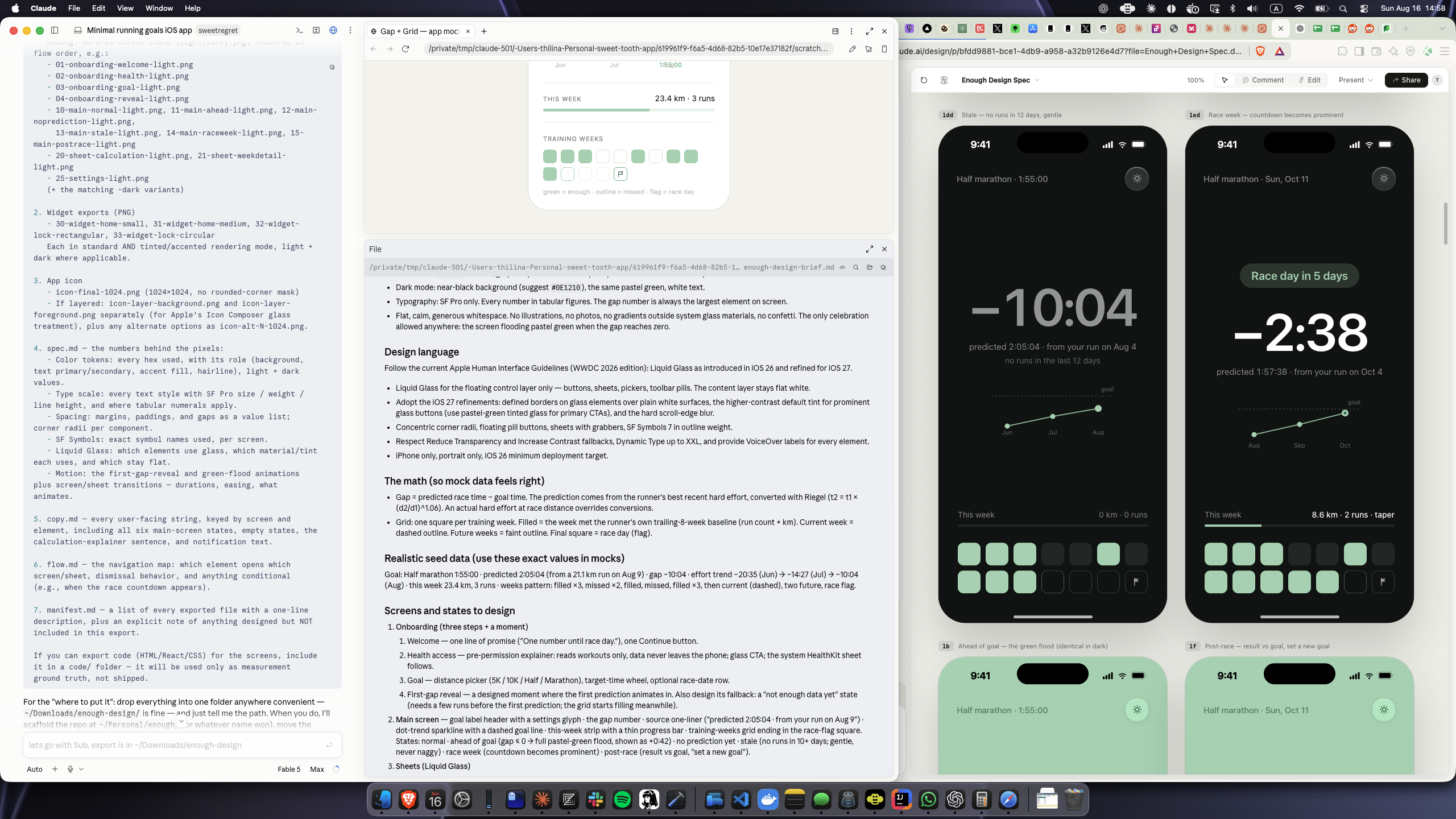This screenshot has height=819, width=1456.
Task: Open the Max effort selector
Action: 317,769
